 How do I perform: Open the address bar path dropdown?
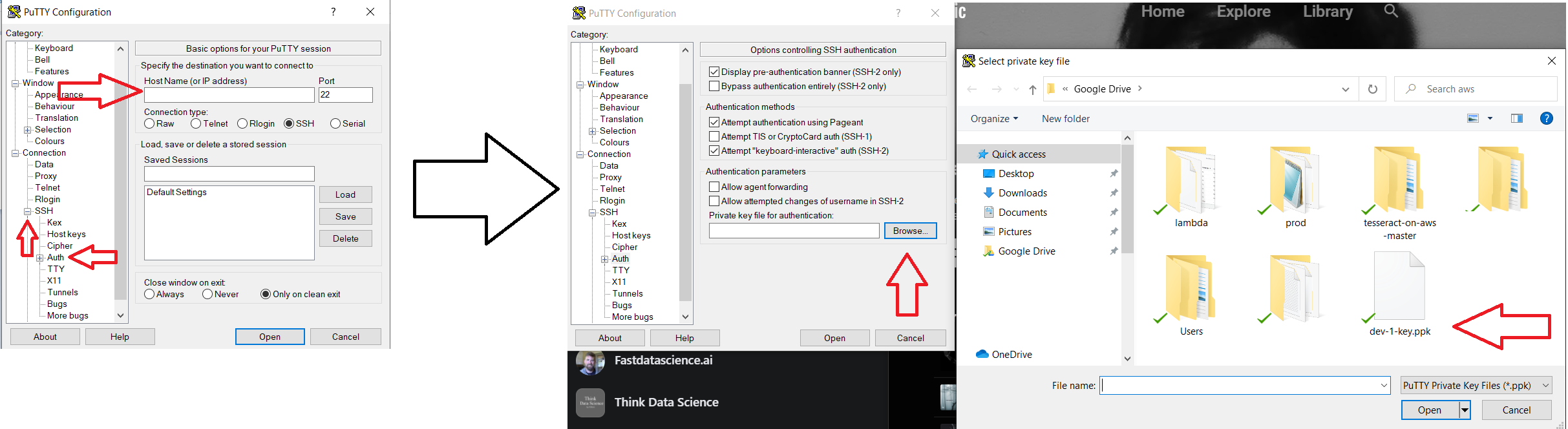(1345, 89)
